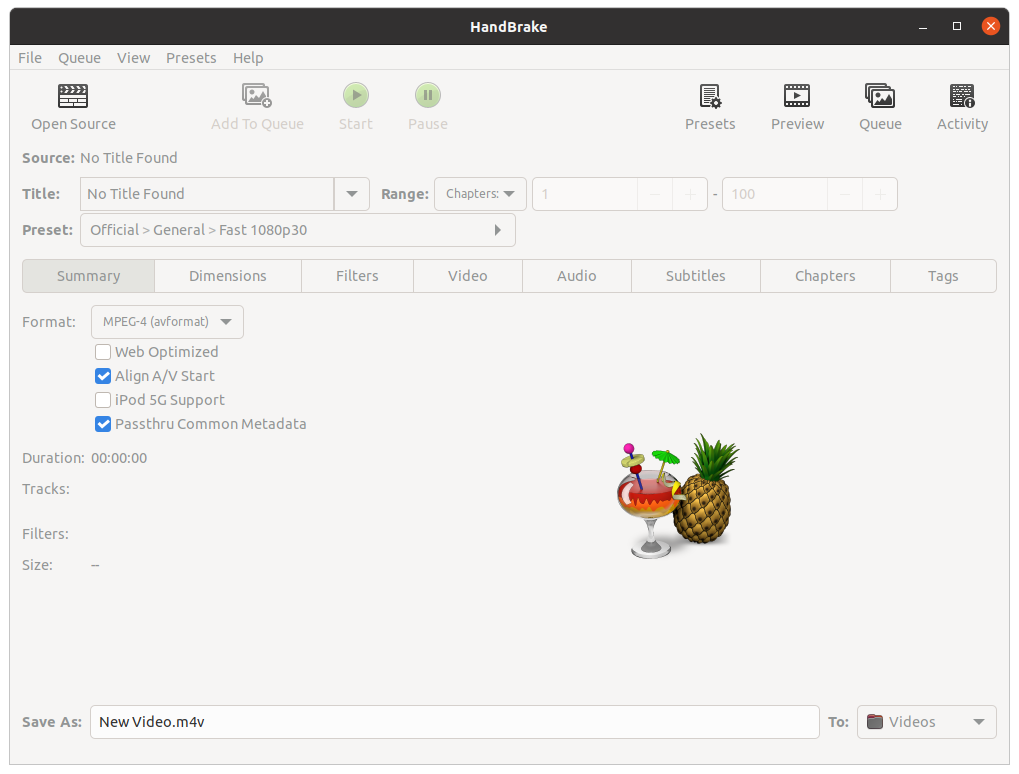Open the Videos destination folder dropdown

pos(926,722)
